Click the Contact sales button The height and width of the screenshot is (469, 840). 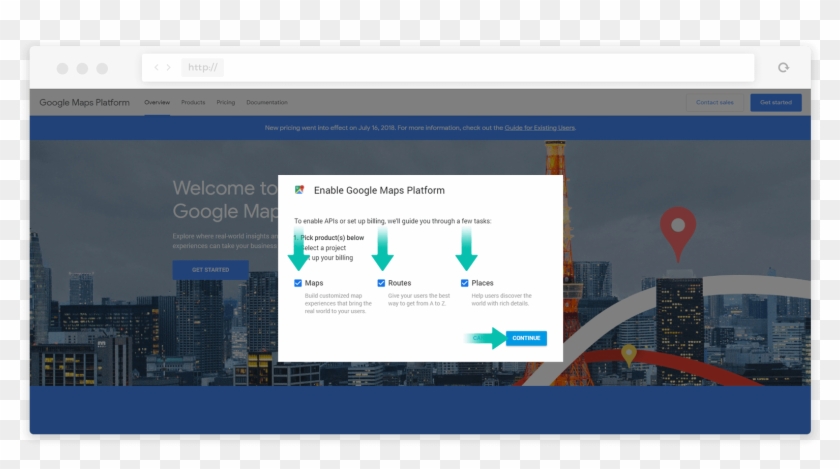tap(715, 102)
